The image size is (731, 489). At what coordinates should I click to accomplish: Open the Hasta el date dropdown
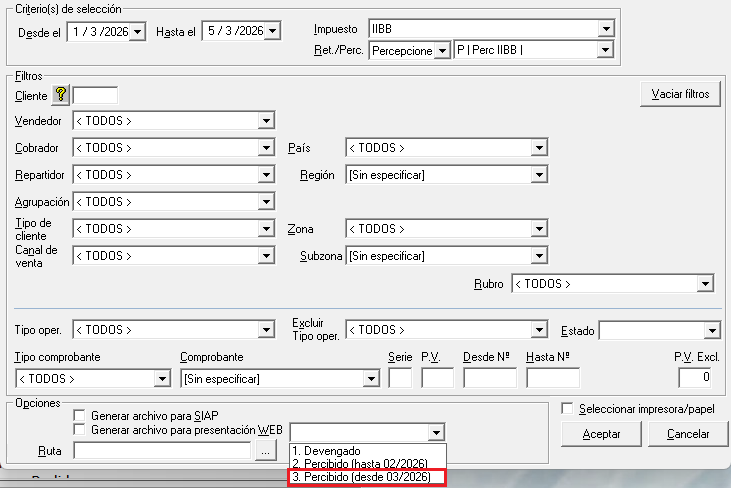pyautogui.click(x=271, y=32)
